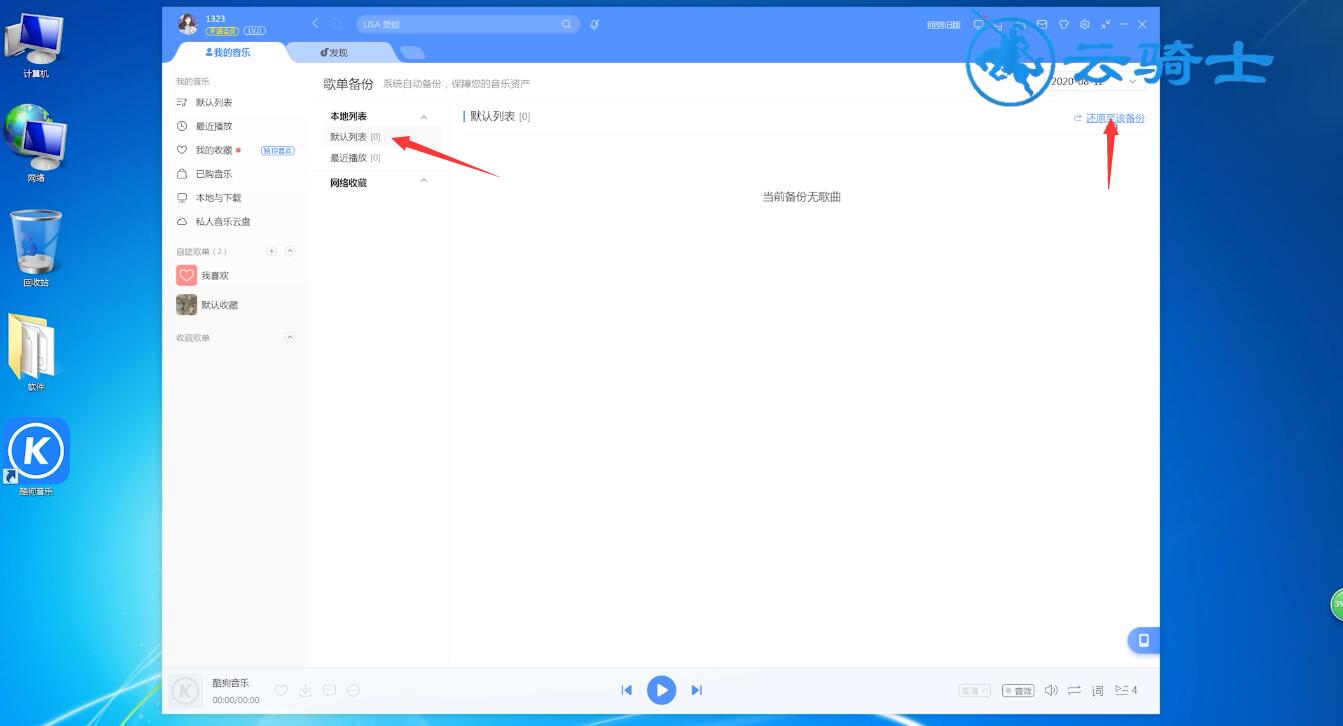Open 酷狗音乐 desktop shortcut
This screenshot has height=726, width=1343.
coord(36,457)
